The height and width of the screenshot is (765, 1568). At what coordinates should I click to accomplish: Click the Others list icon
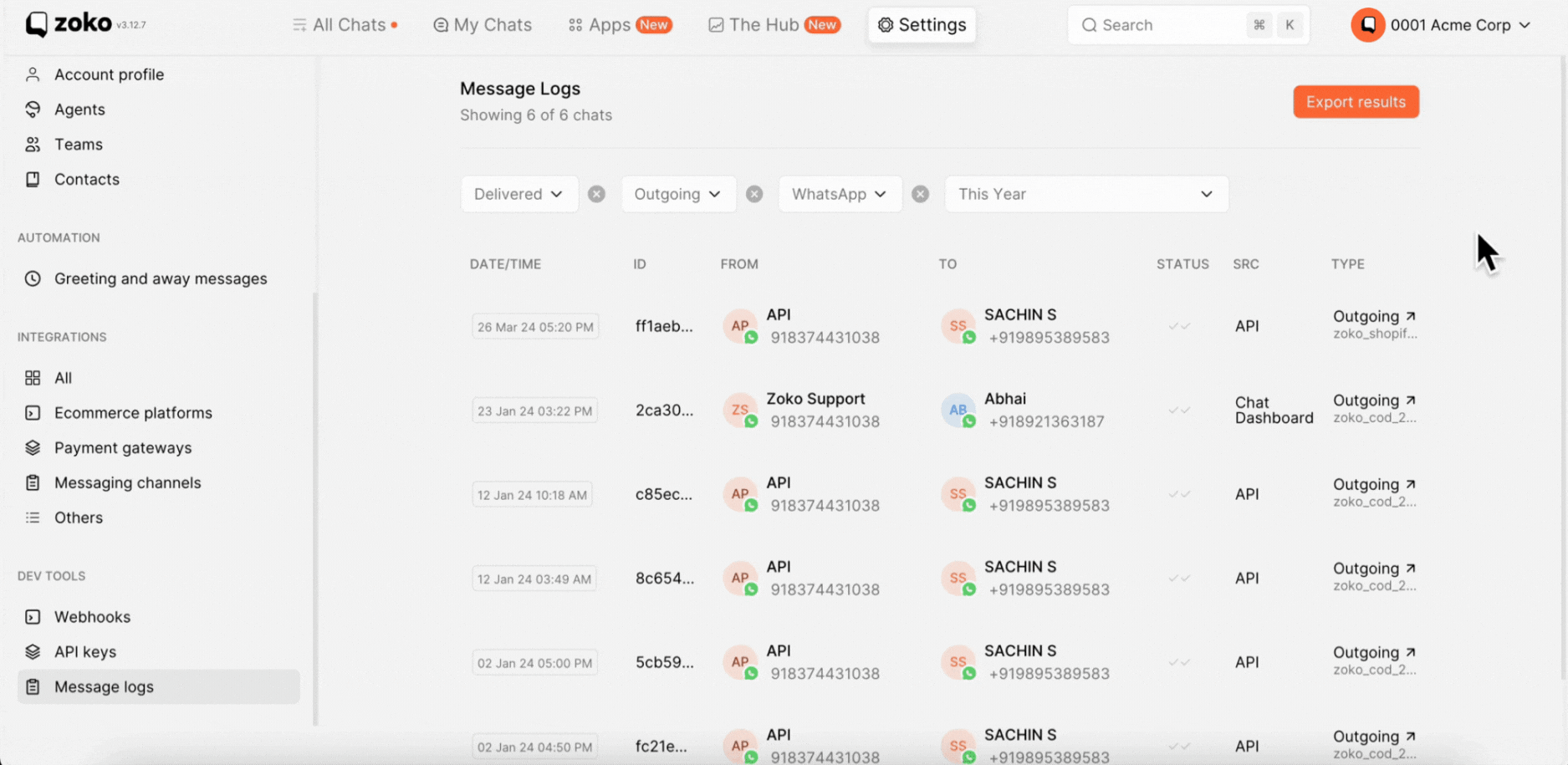[33, 518]
